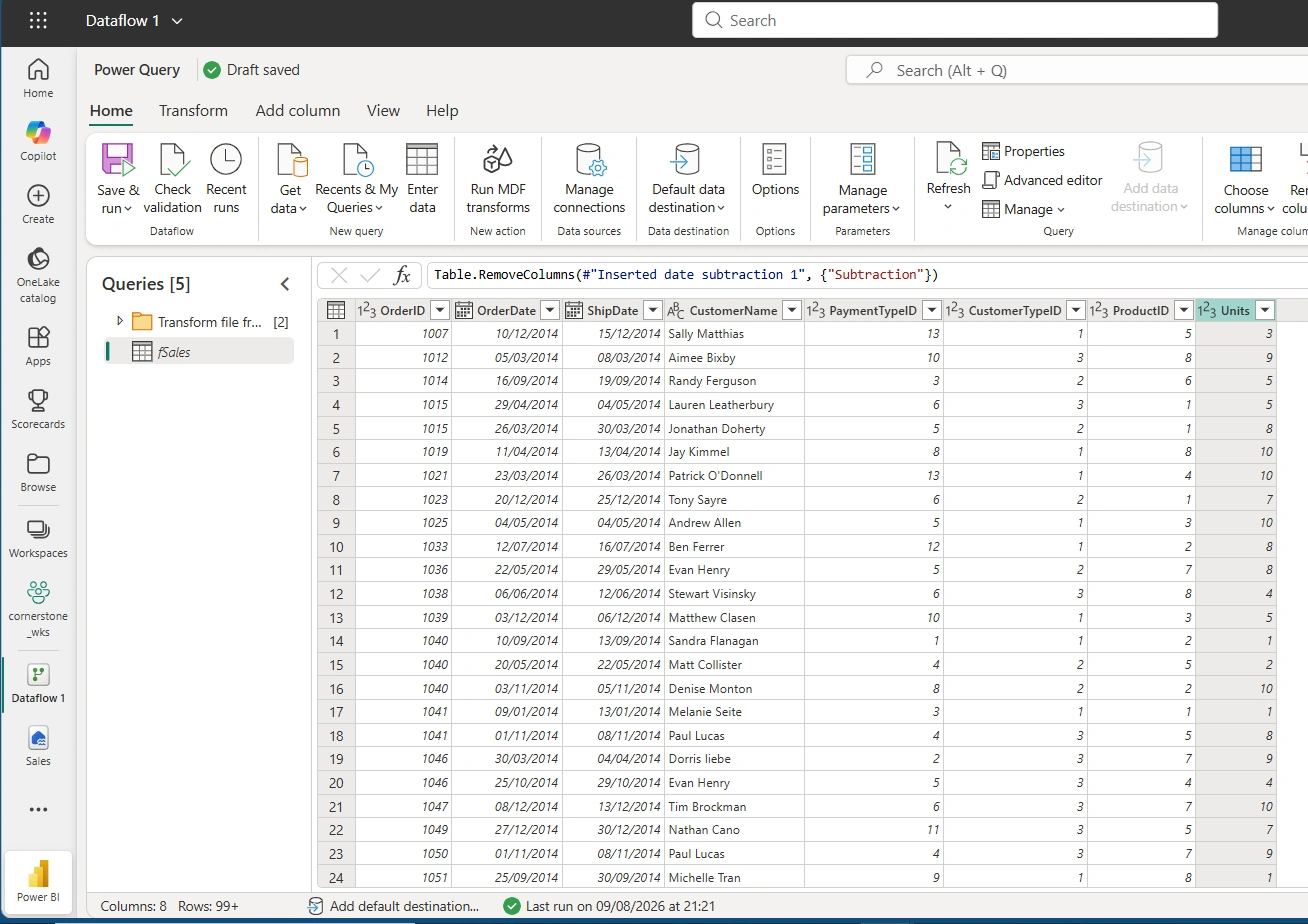Open Recent runs
Viewport: 1308px width, 924px height.
226,179
